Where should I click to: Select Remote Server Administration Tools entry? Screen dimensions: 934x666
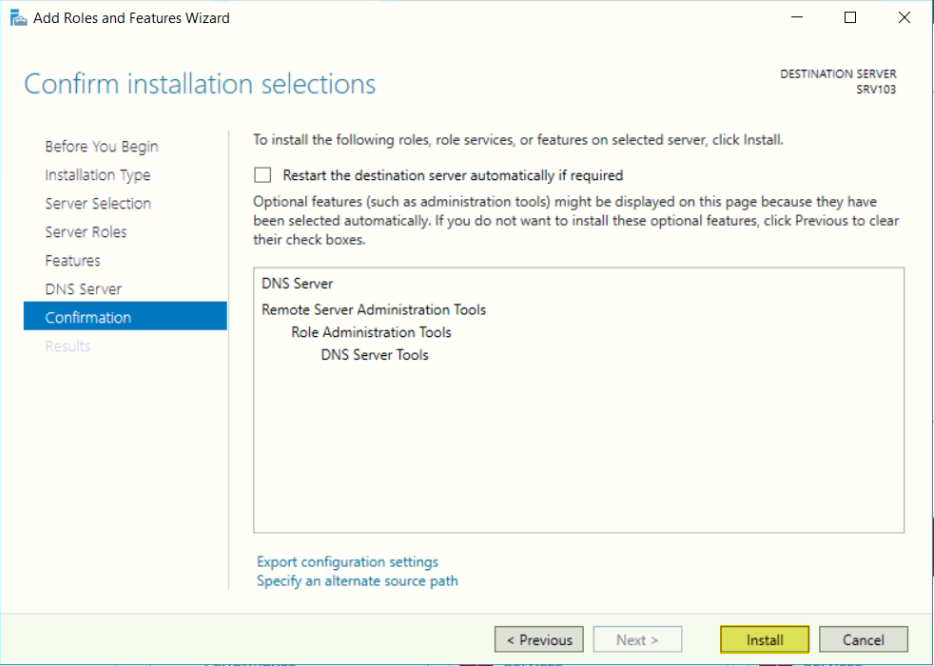[373, 310]
